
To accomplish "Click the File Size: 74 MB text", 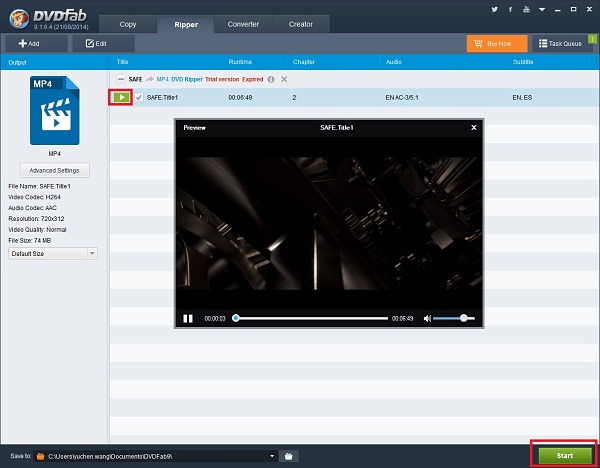I will click(29, 241).
